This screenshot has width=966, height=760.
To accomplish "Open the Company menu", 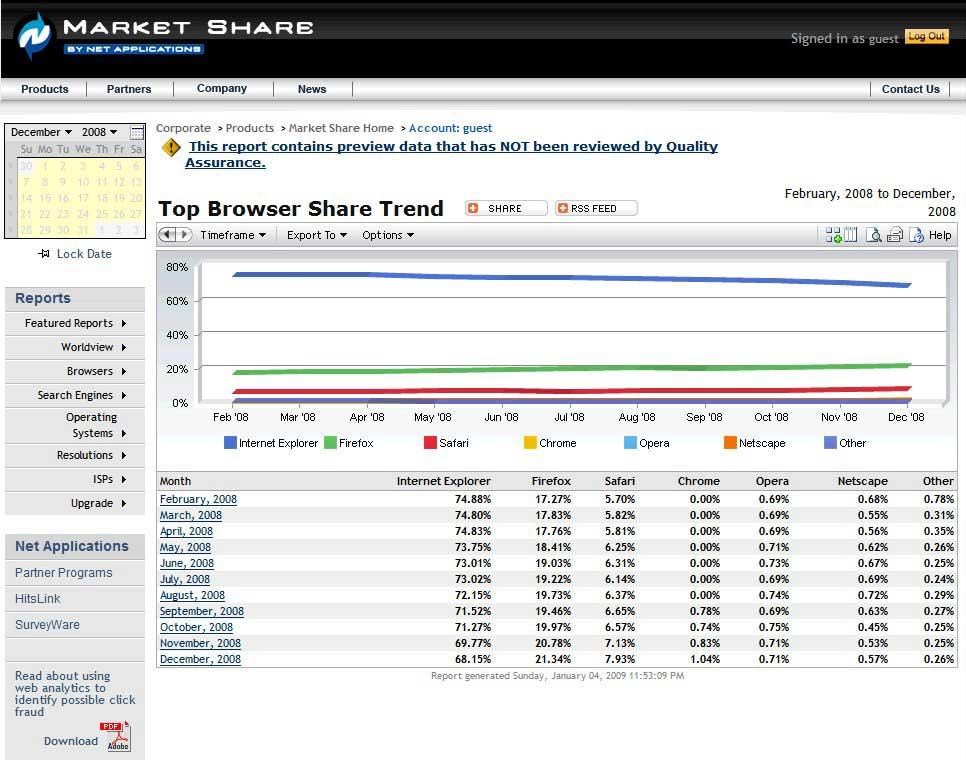I will pos(222,89).
